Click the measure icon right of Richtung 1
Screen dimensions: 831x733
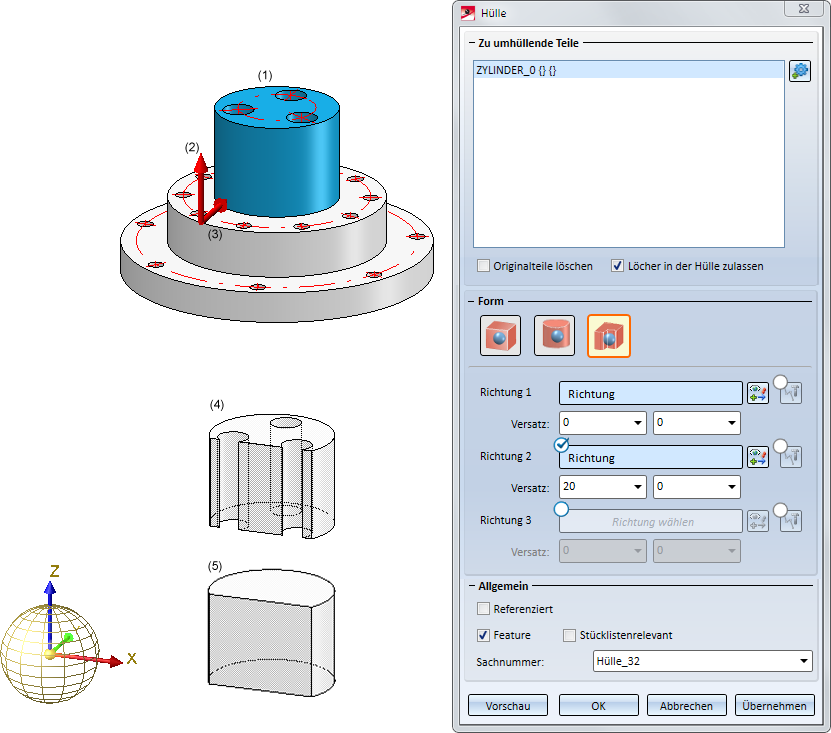point(792,393)
